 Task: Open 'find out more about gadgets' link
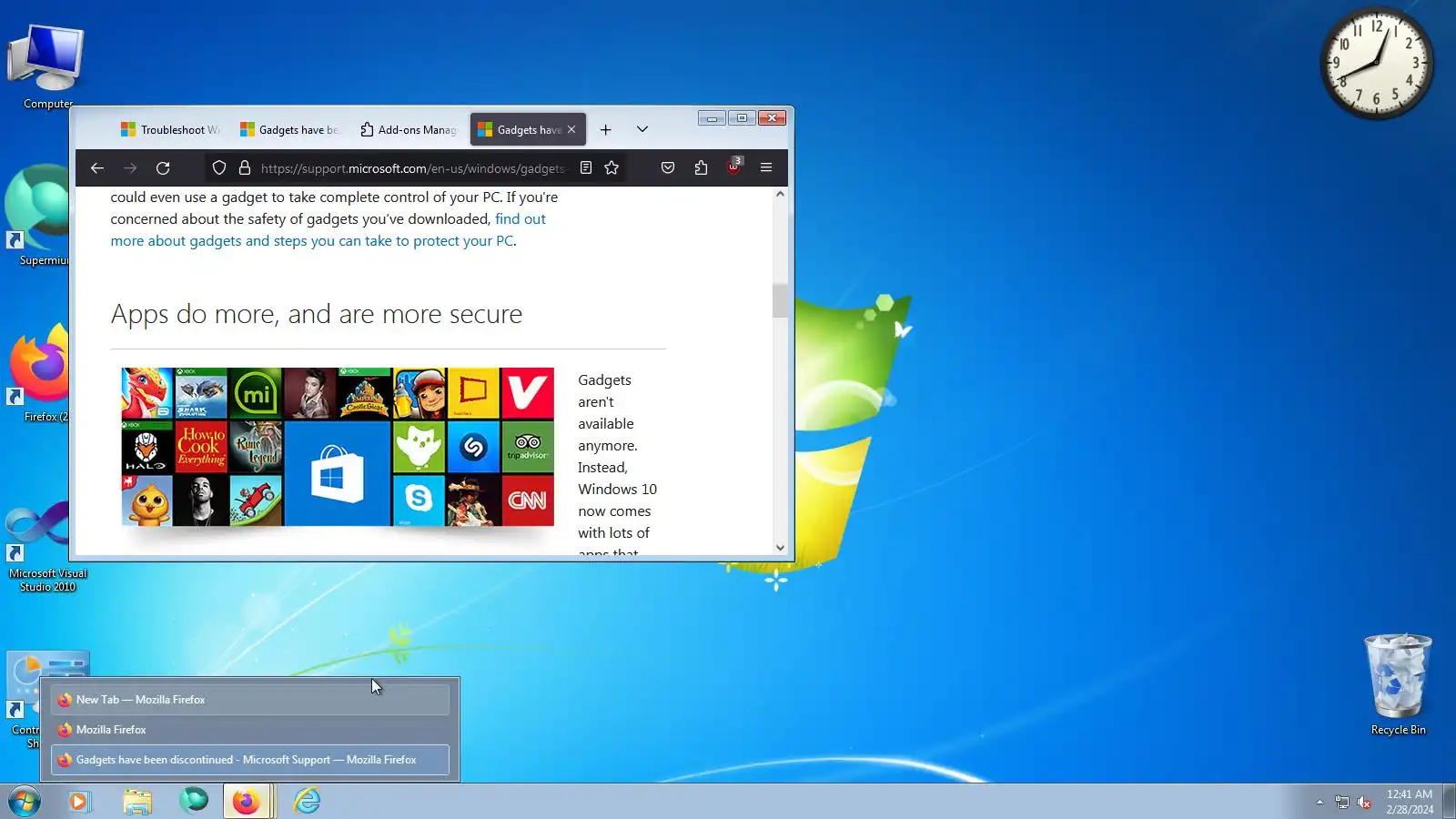328,229
